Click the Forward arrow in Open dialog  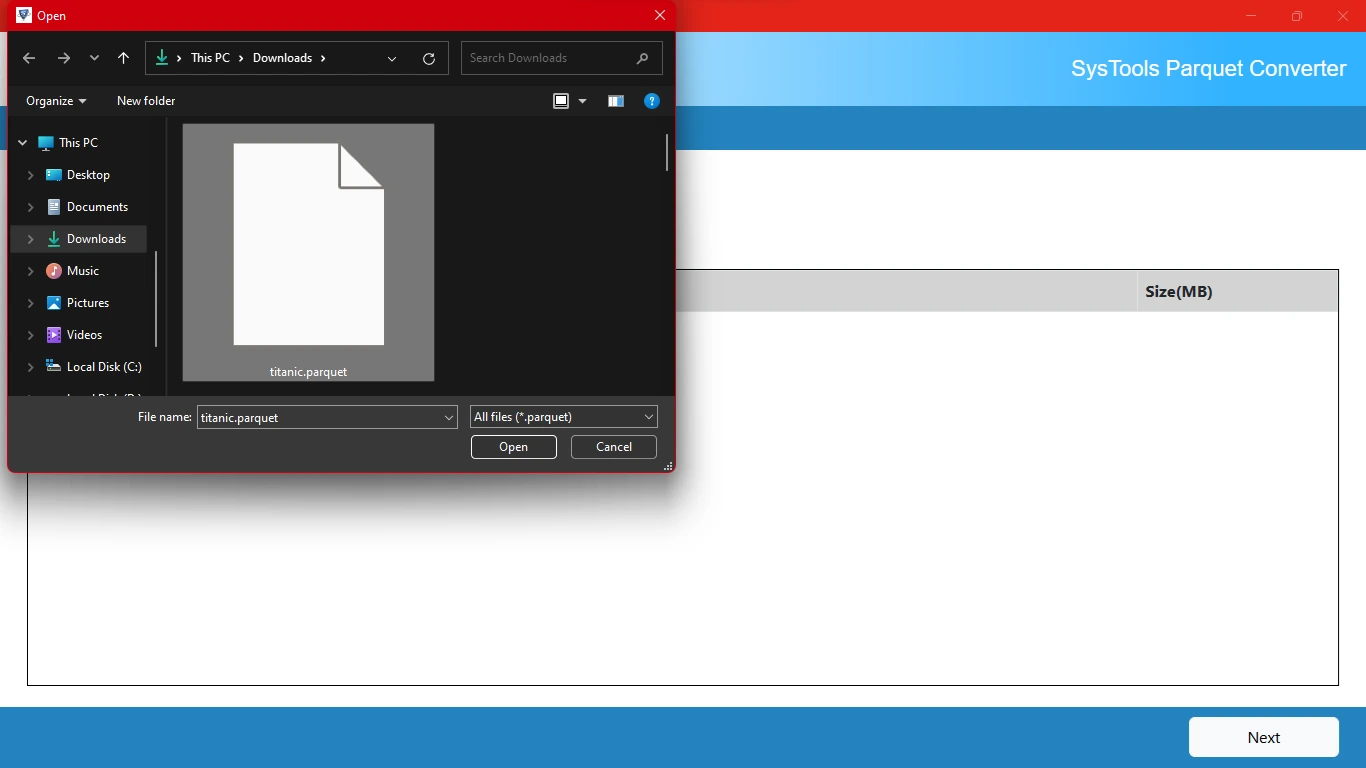pyautogui.click(x=64, y=58)
